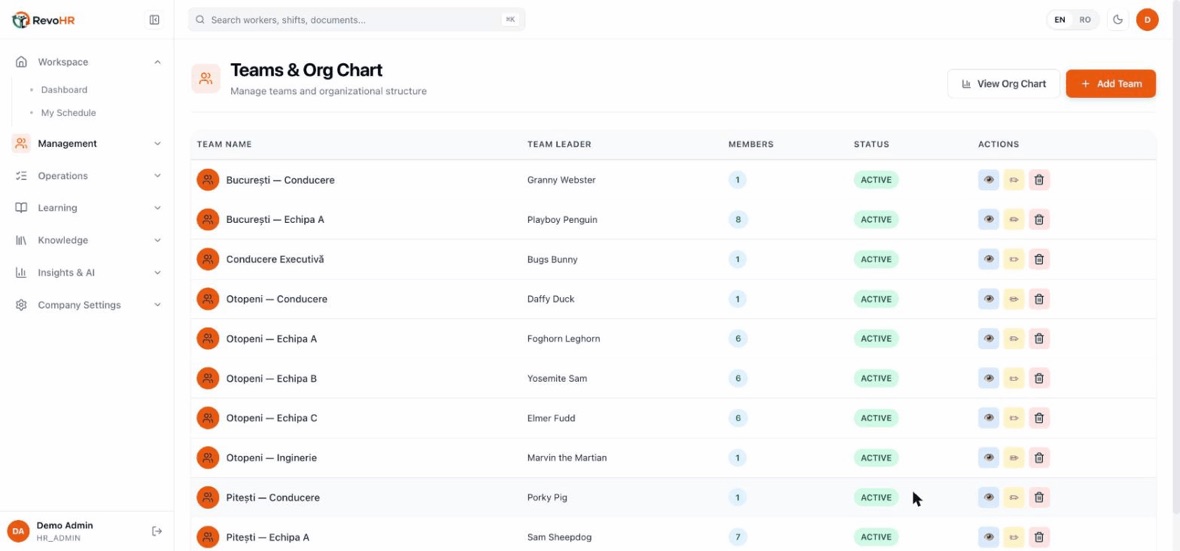This screenshot has height=551, width=1180.
Task: Expand the Operations menu
Action: (88, 176)
